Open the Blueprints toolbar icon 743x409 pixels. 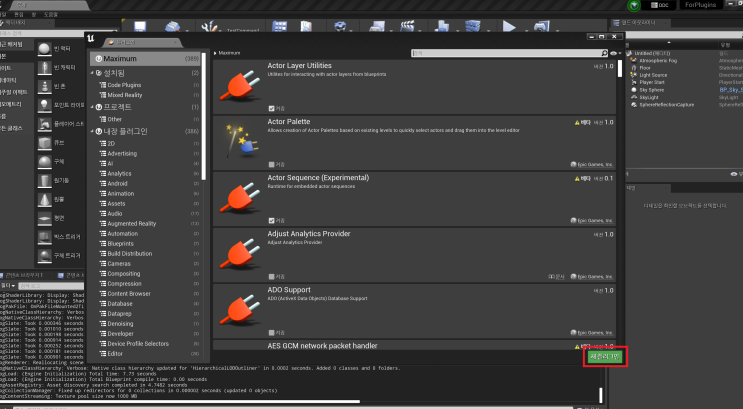pos(377,27)
